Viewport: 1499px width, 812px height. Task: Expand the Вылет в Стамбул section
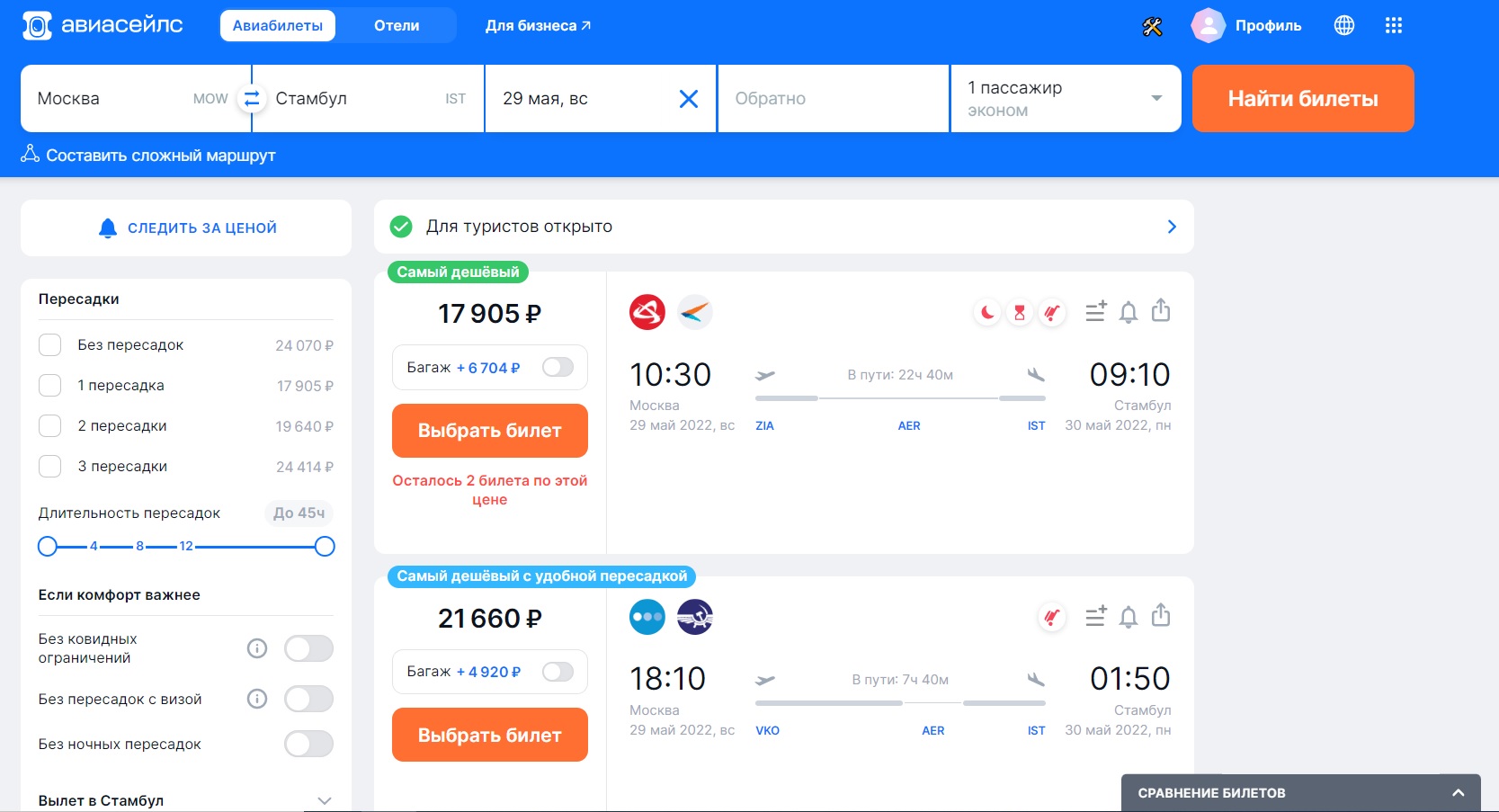click(325, 800)
